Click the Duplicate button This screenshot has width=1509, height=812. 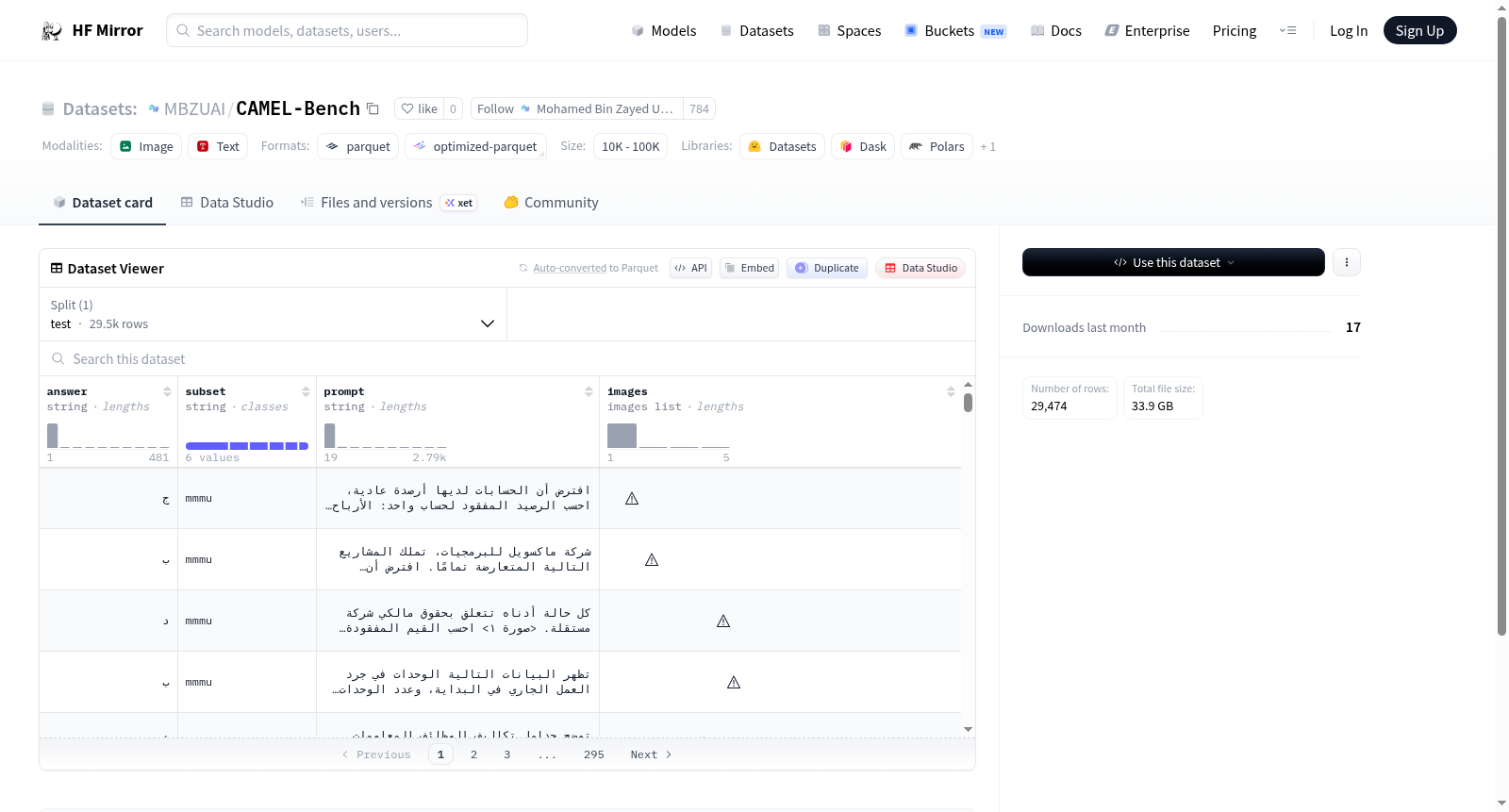point(827,268)
